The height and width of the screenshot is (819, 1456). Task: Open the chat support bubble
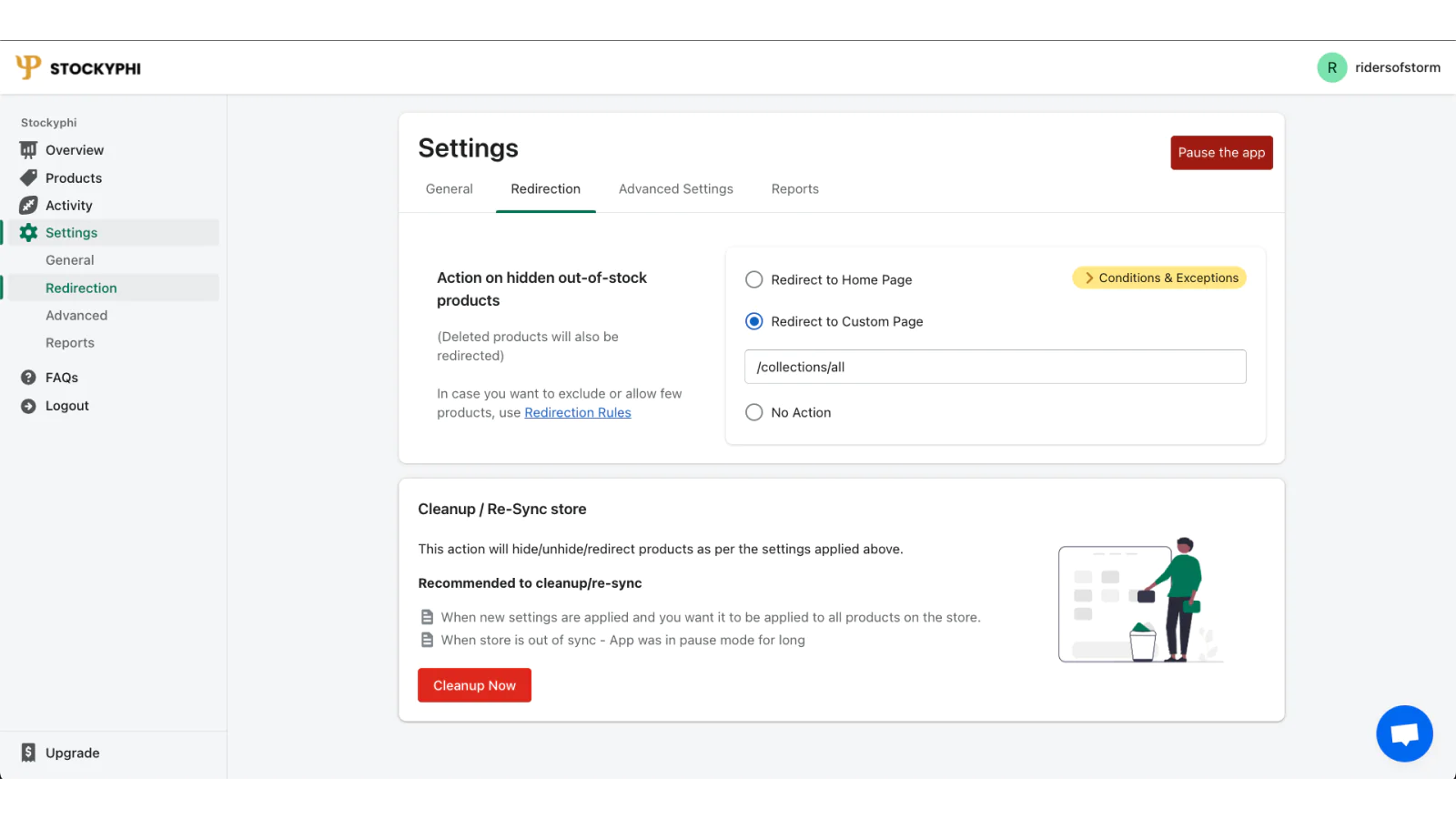[x=1404, y=733]
